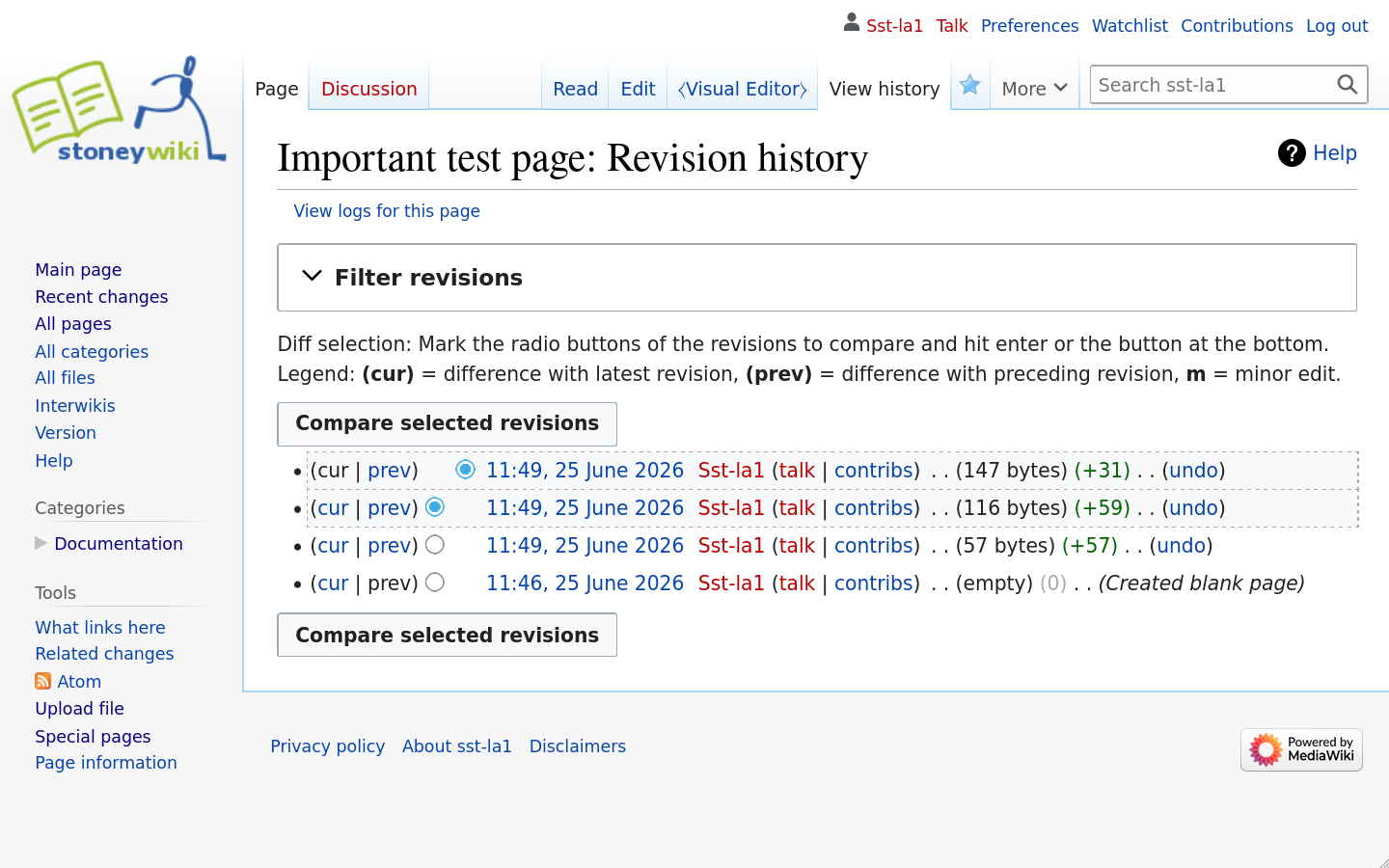Open the Visual Editor tab

pyautogui.click(x=742, y=89)
